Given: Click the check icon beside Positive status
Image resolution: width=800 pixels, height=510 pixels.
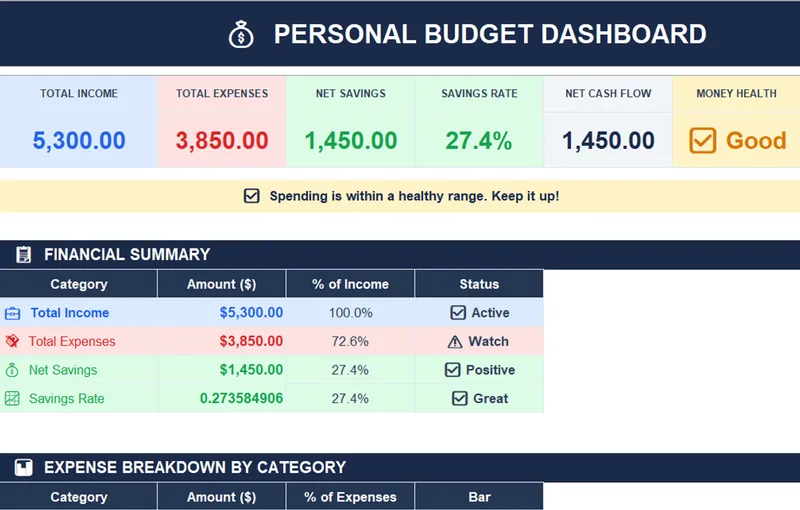Looking at the screenshot, I should [x=453, y=370].
